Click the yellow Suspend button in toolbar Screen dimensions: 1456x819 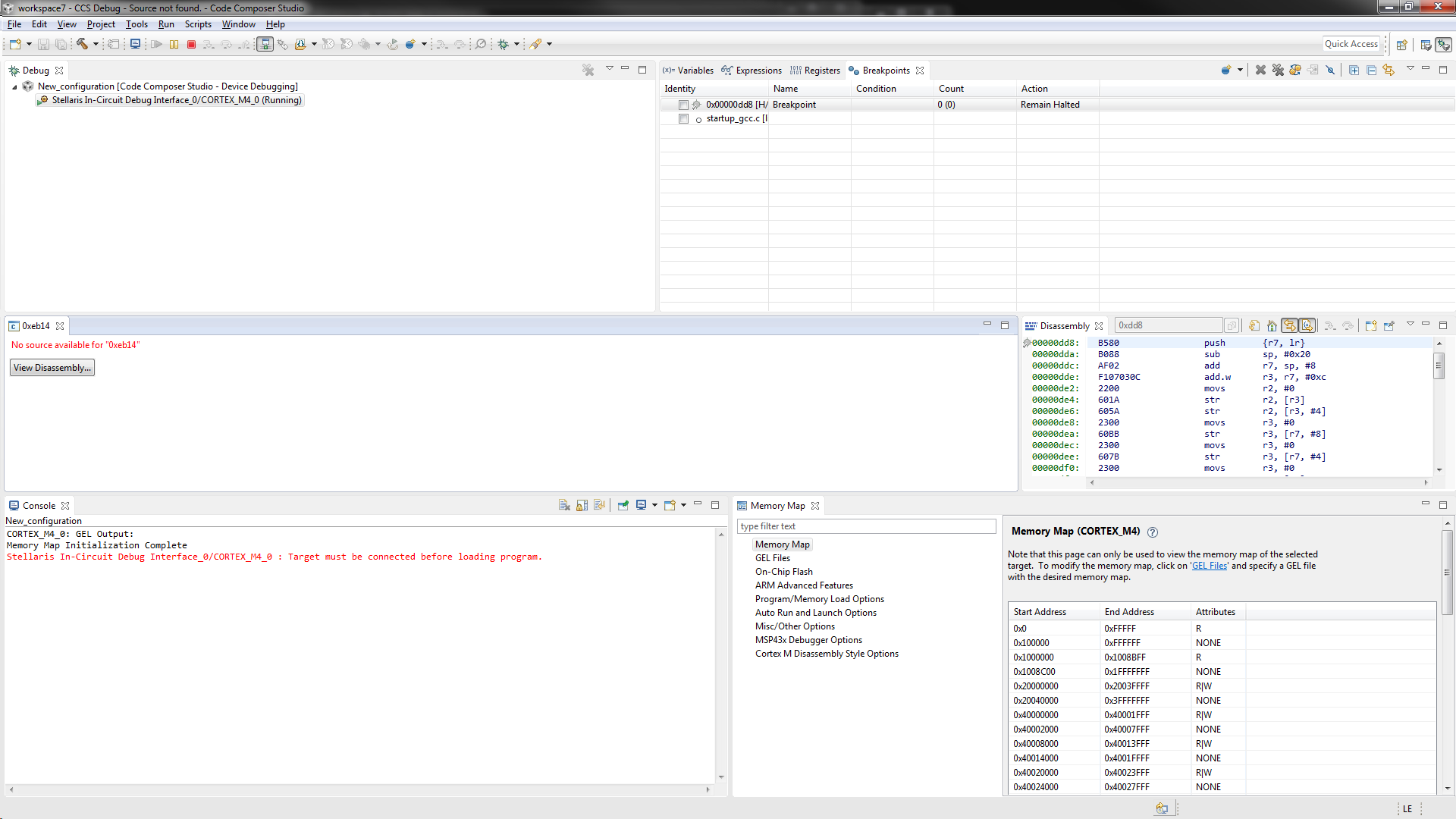(x=174, y=45)
